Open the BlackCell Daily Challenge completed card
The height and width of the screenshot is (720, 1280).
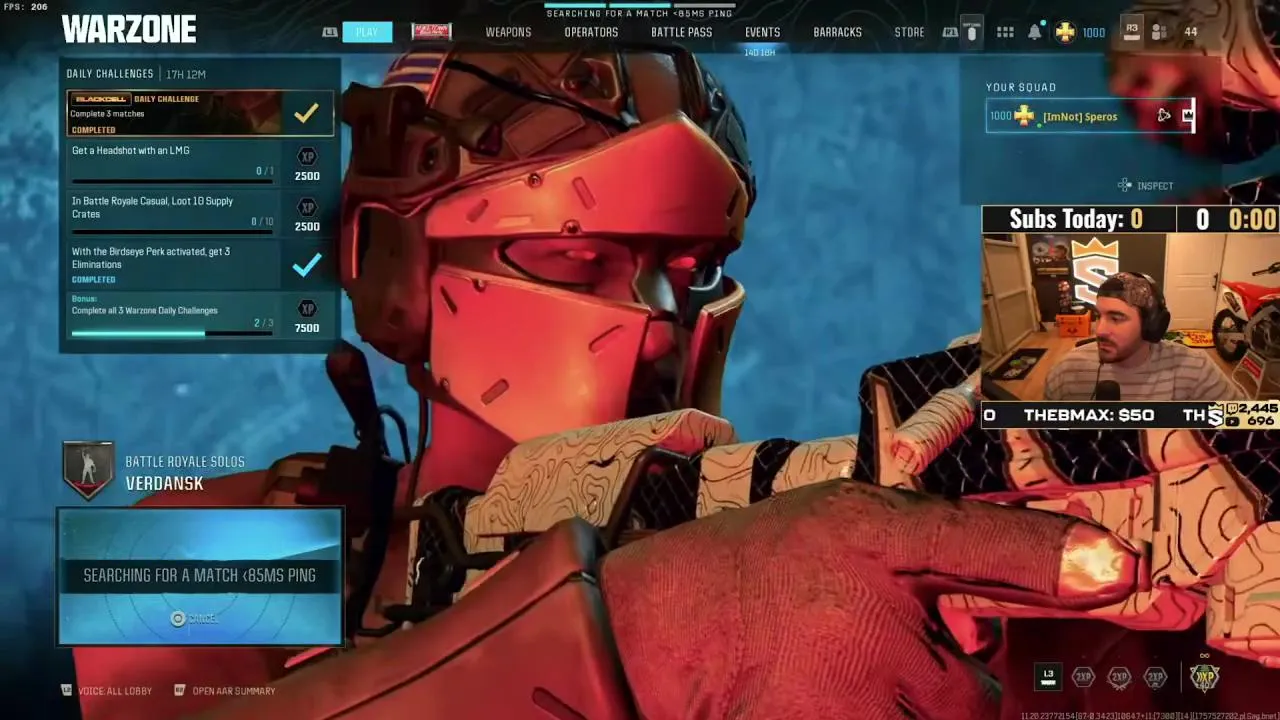[200, 113]
